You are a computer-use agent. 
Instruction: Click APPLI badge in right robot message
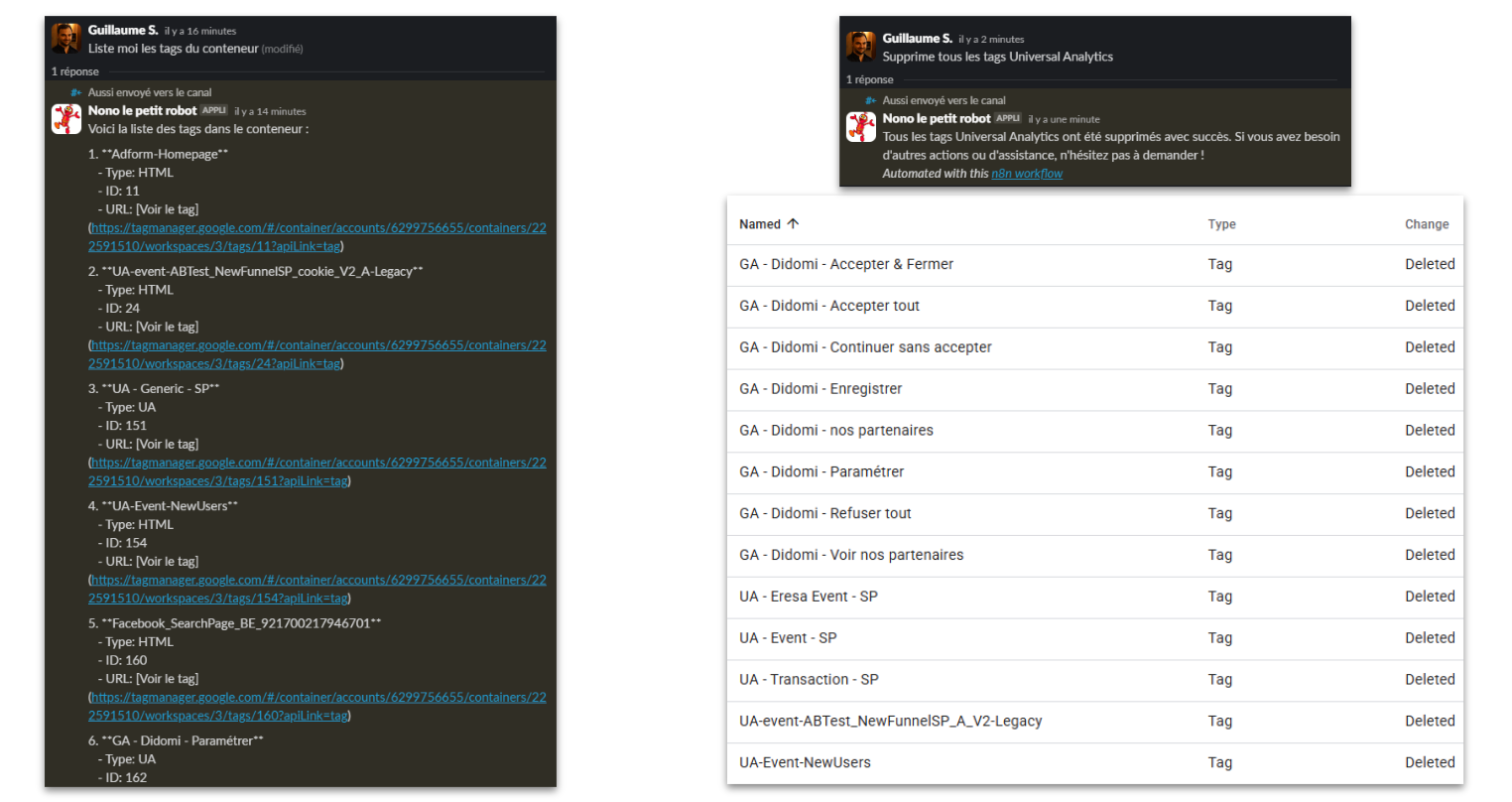point(1009,118)
